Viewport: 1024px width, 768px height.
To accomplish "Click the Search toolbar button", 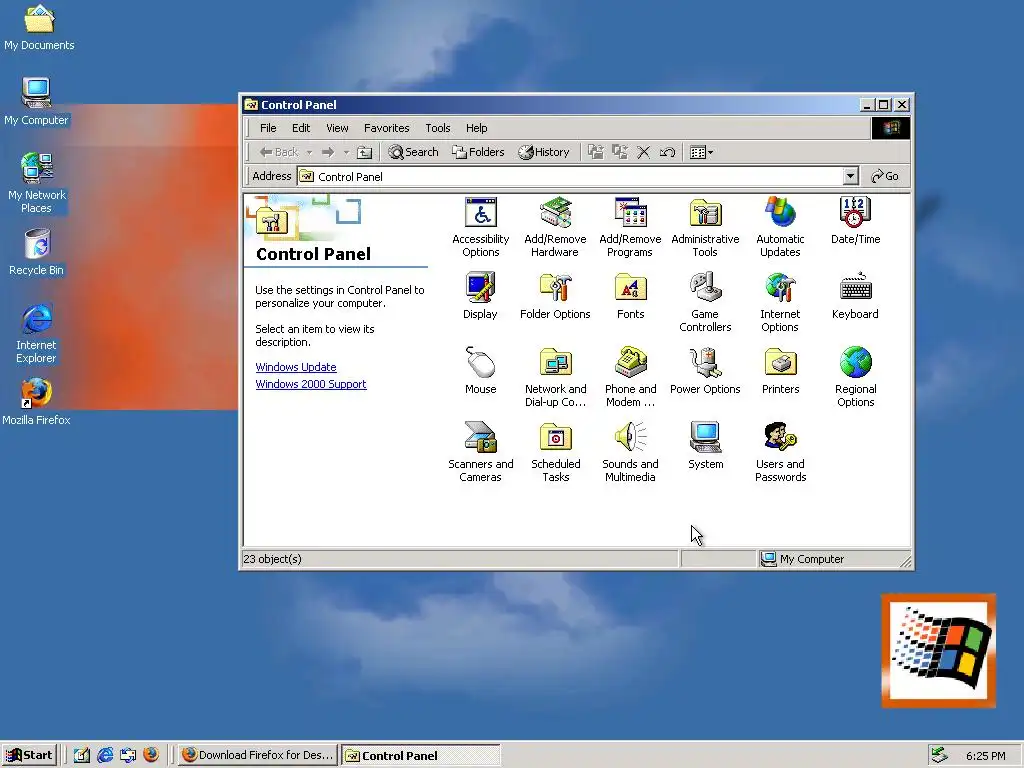I will tap(413, 152).
